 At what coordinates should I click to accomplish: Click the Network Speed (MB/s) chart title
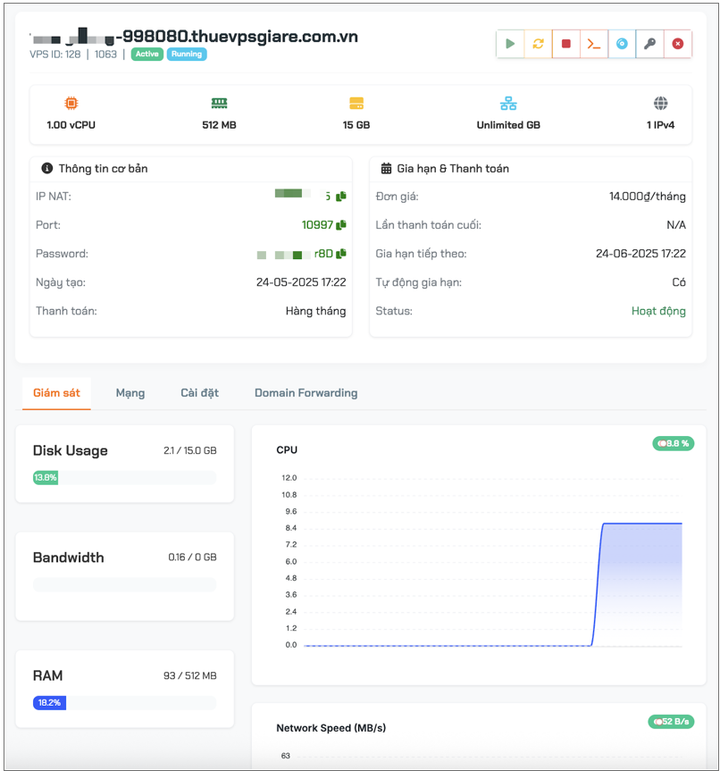pos(331,728)
